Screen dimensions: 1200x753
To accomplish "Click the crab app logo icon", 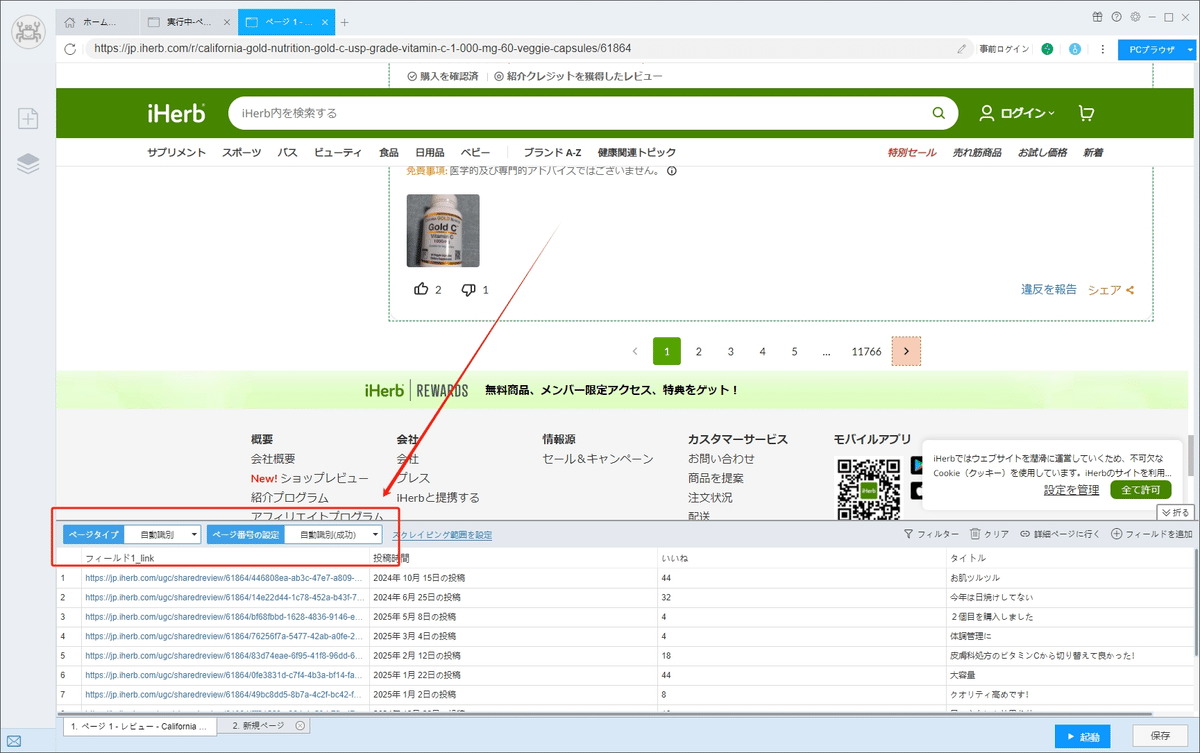I will tap(28, 31).
